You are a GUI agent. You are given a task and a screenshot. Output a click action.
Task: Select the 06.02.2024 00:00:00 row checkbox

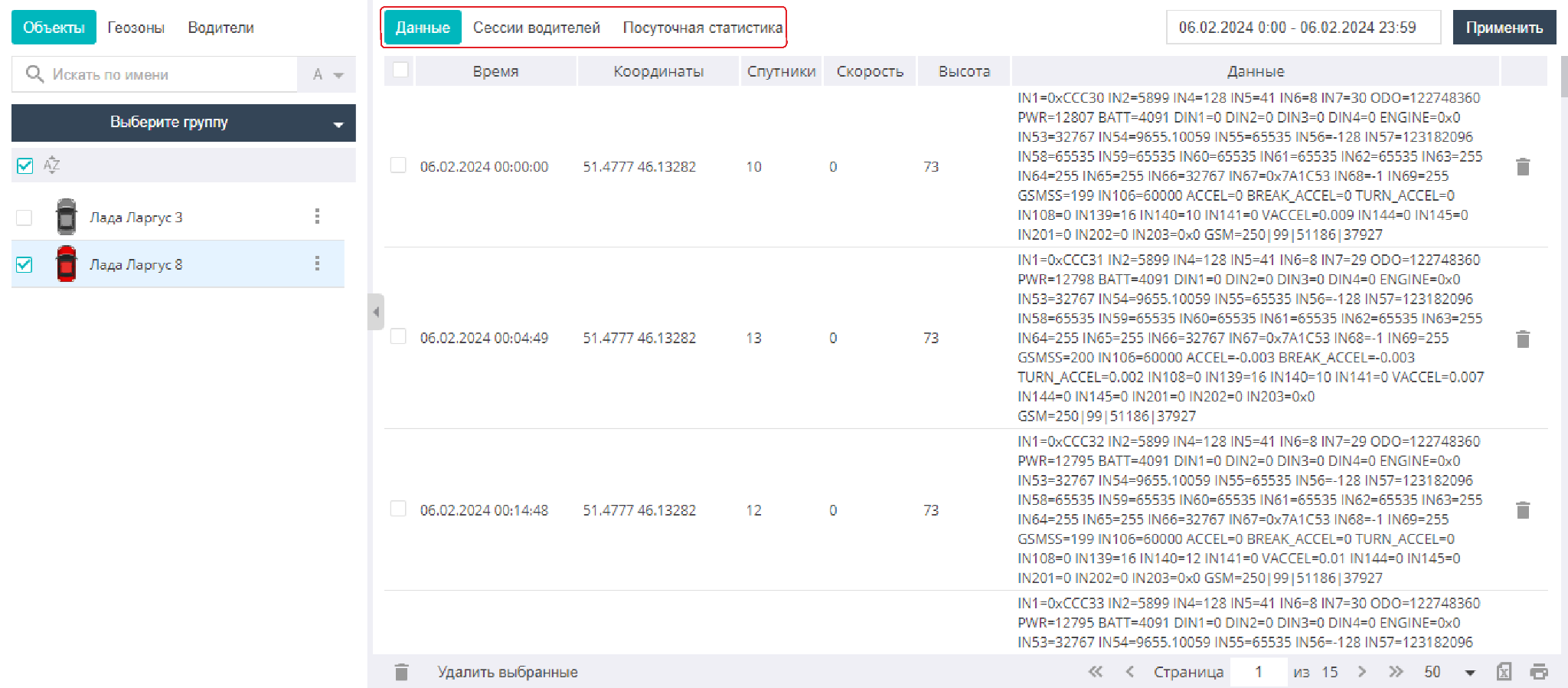[x=398, y=165]
